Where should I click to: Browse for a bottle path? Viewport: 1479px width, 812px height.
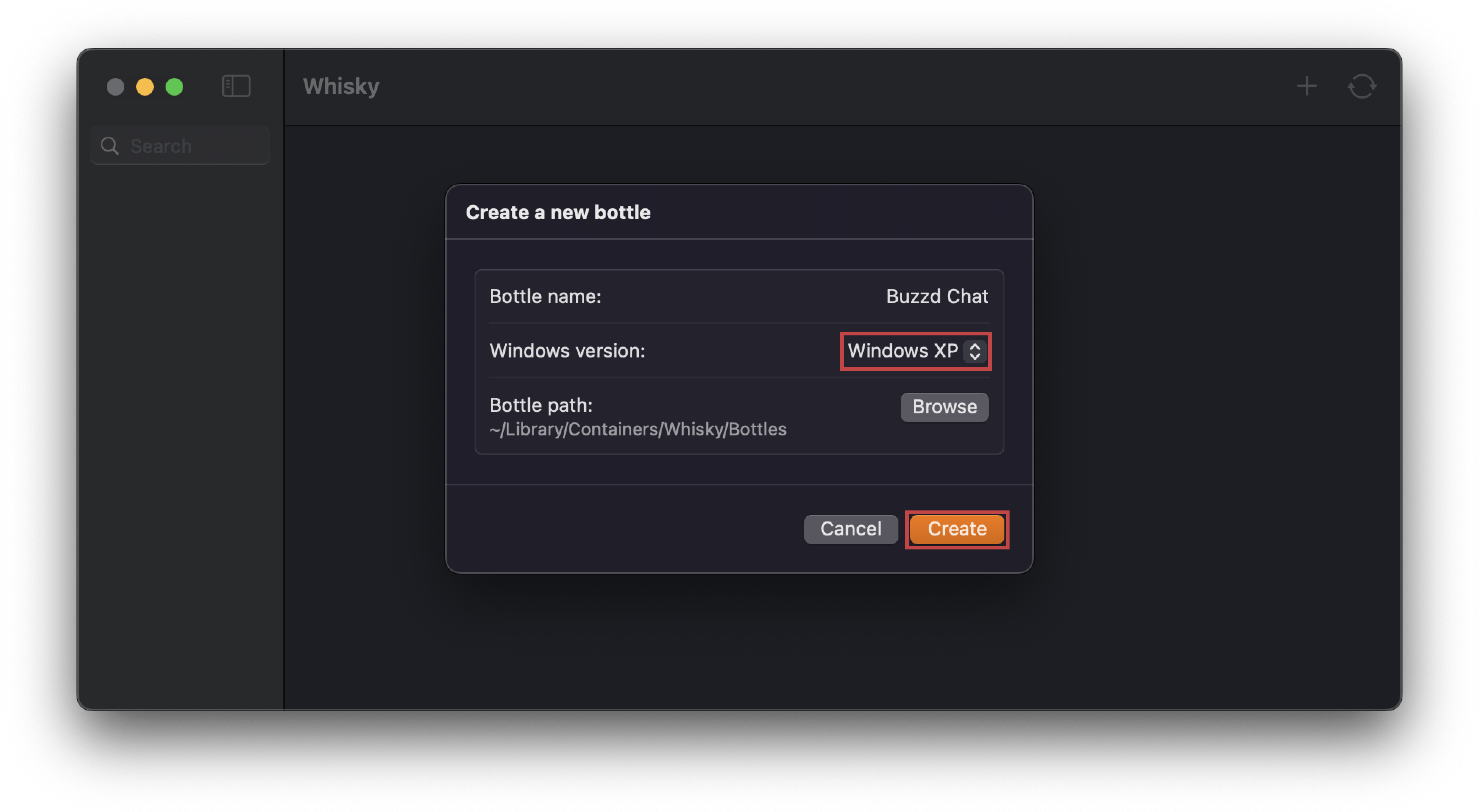point(944,406)
